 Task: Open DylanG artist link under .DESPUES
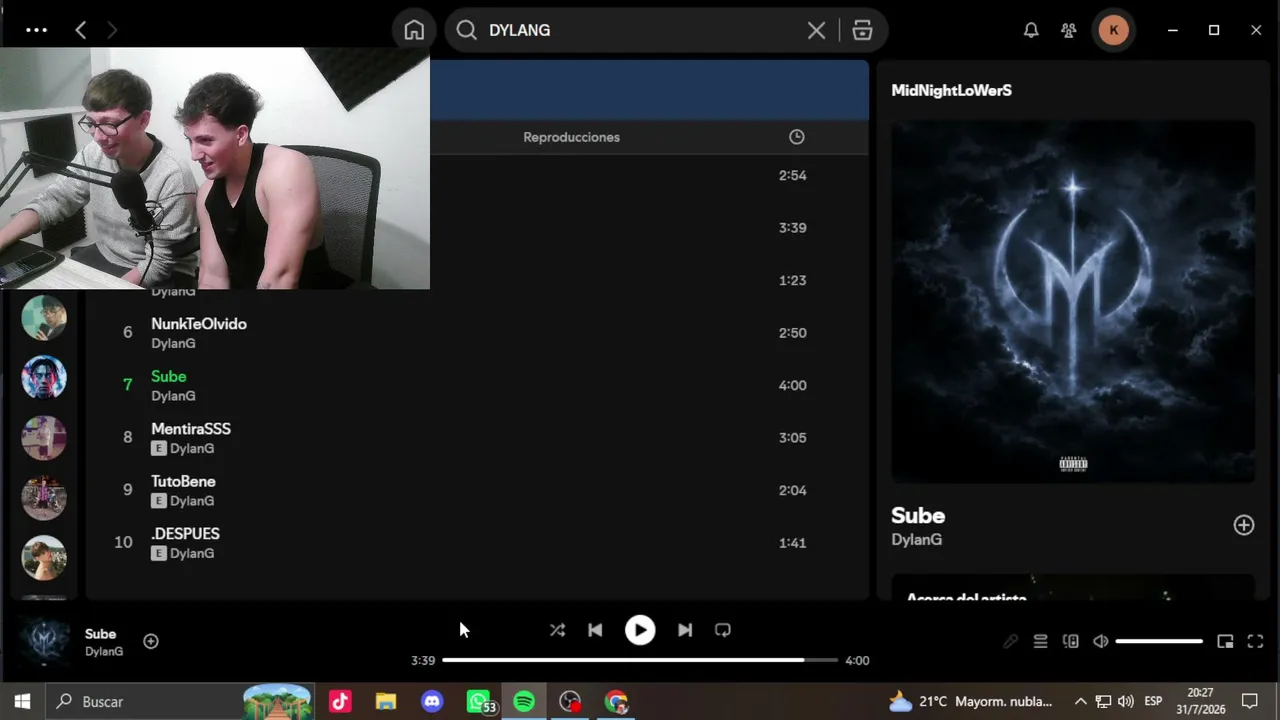coord(192,553)
